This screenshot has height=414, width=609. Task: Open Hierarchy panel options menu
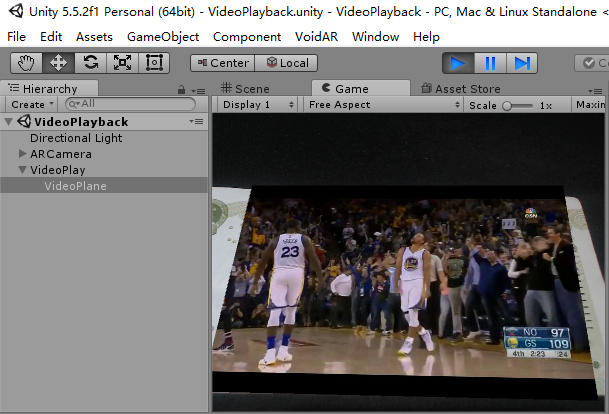pos(198,91)
